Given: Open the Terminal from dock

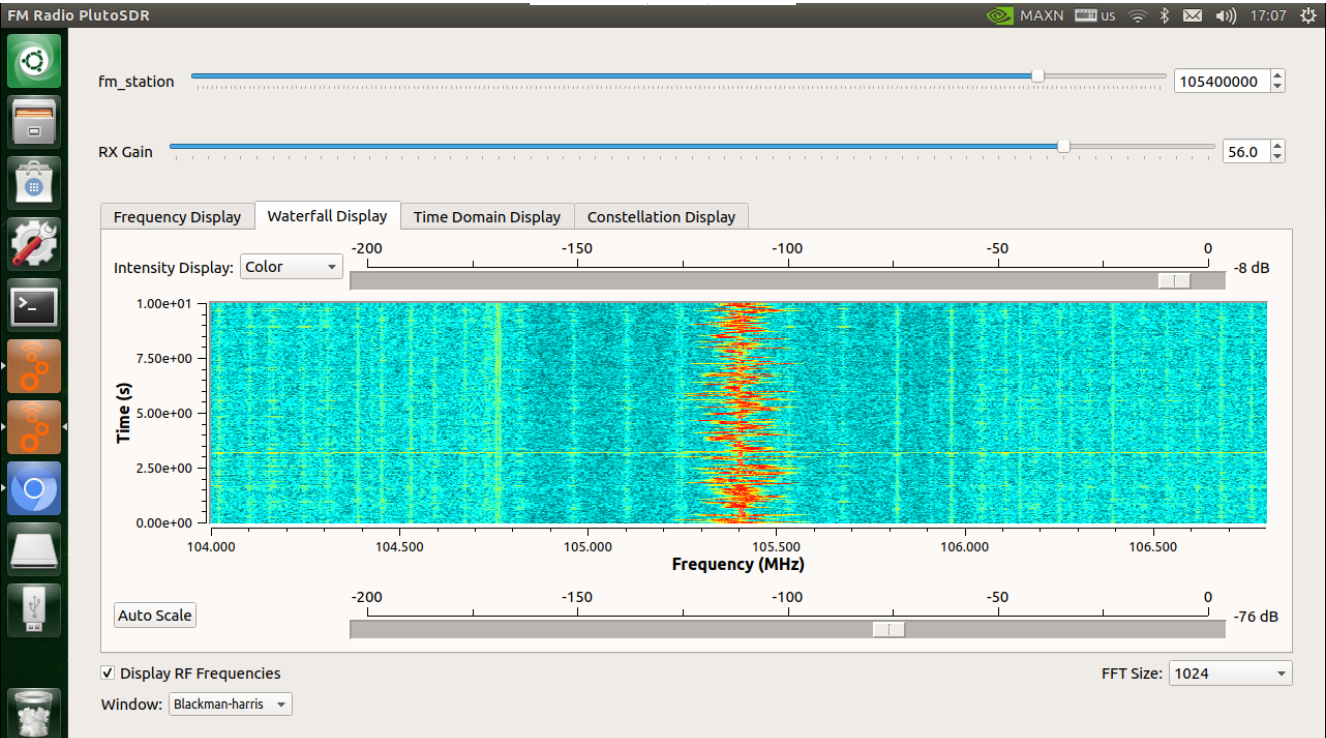Looking at the screenshot, I should (35, 304).
